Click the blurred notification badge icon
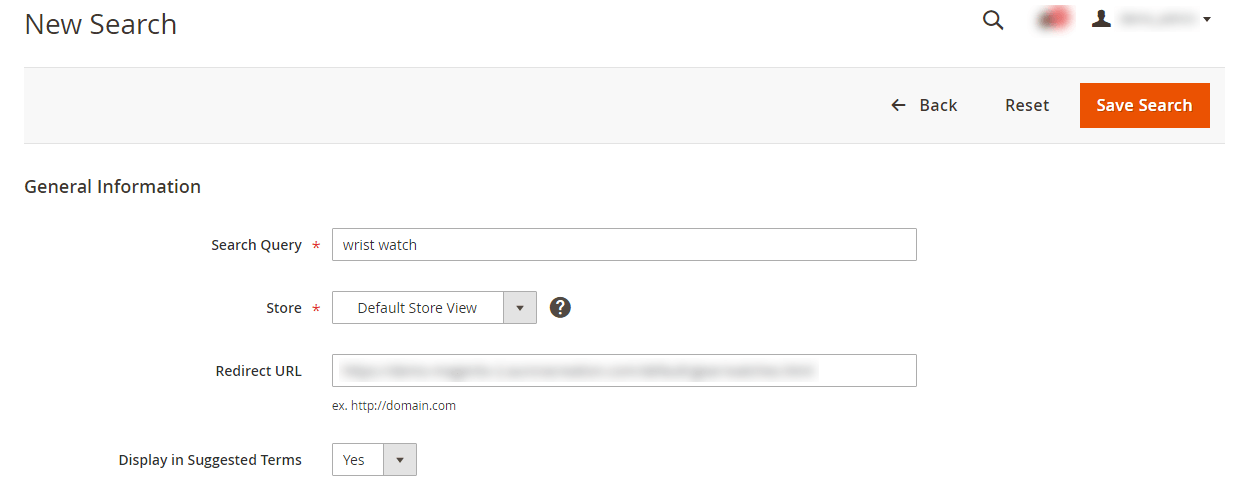This screenshot has height=492, width=1234. coord(1053,19)
